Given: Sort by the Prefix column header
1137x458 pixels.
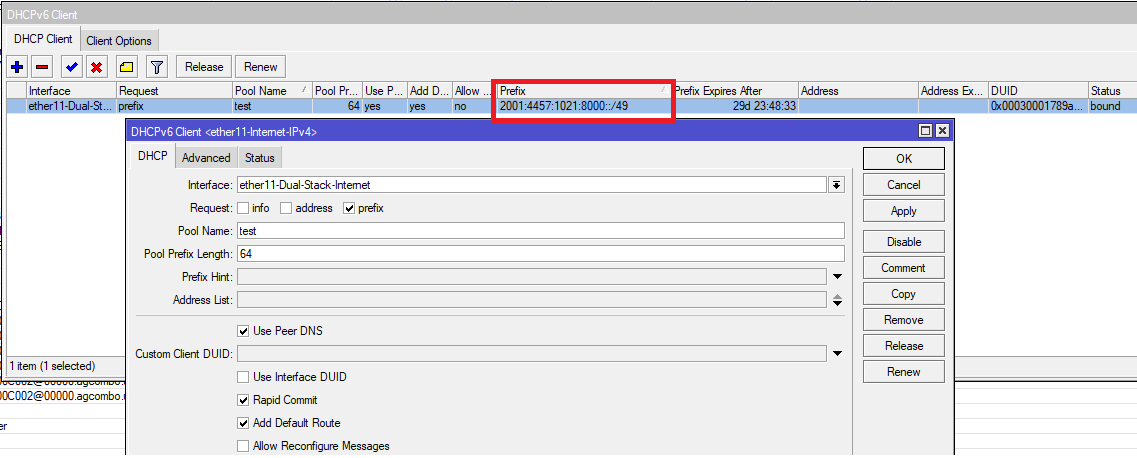Looking at the screenshot, I should [582, 91].
